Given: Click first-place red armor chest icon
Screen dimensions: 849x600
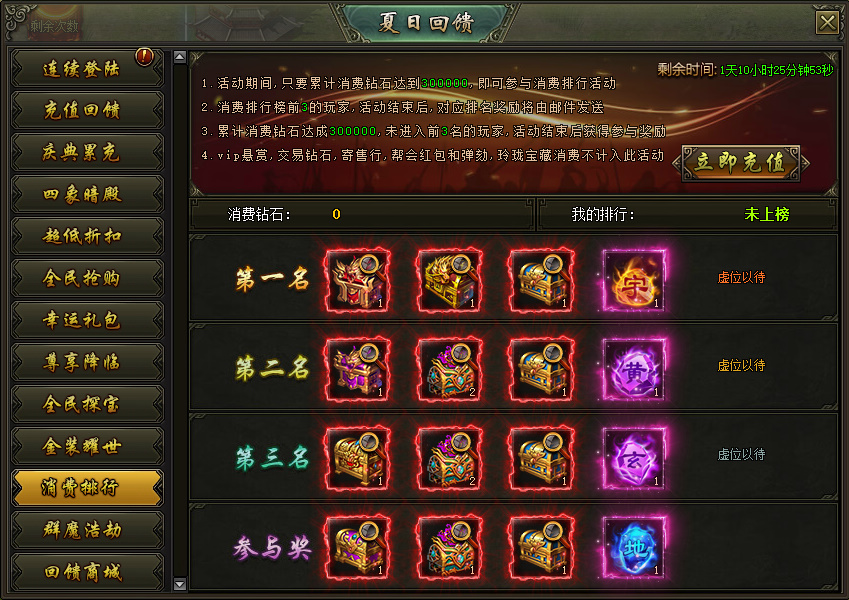Looking at the screenshot, I should (358, 281).
